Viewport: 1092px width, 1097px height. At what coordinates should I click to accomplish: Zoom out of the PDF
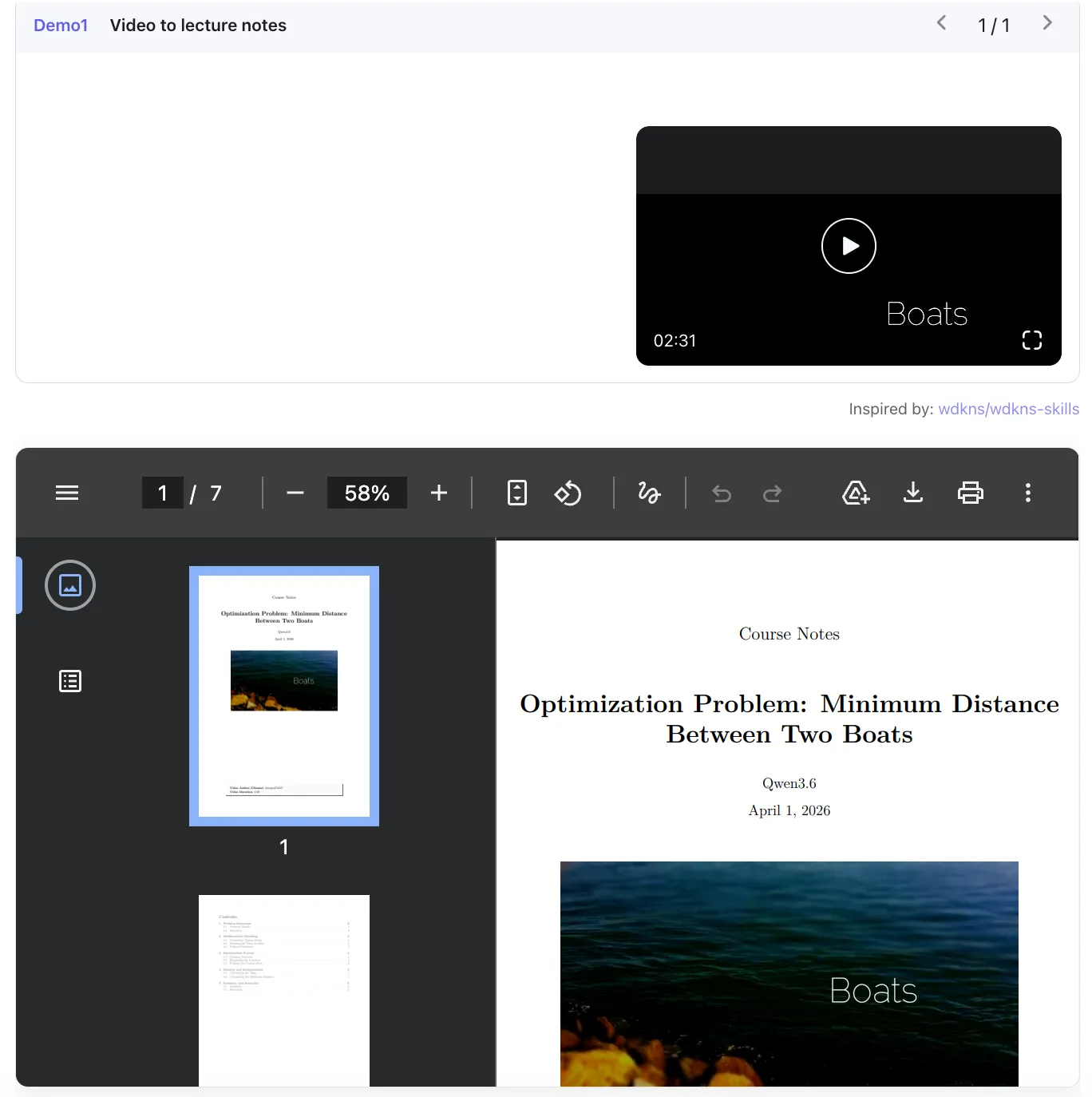295,493
